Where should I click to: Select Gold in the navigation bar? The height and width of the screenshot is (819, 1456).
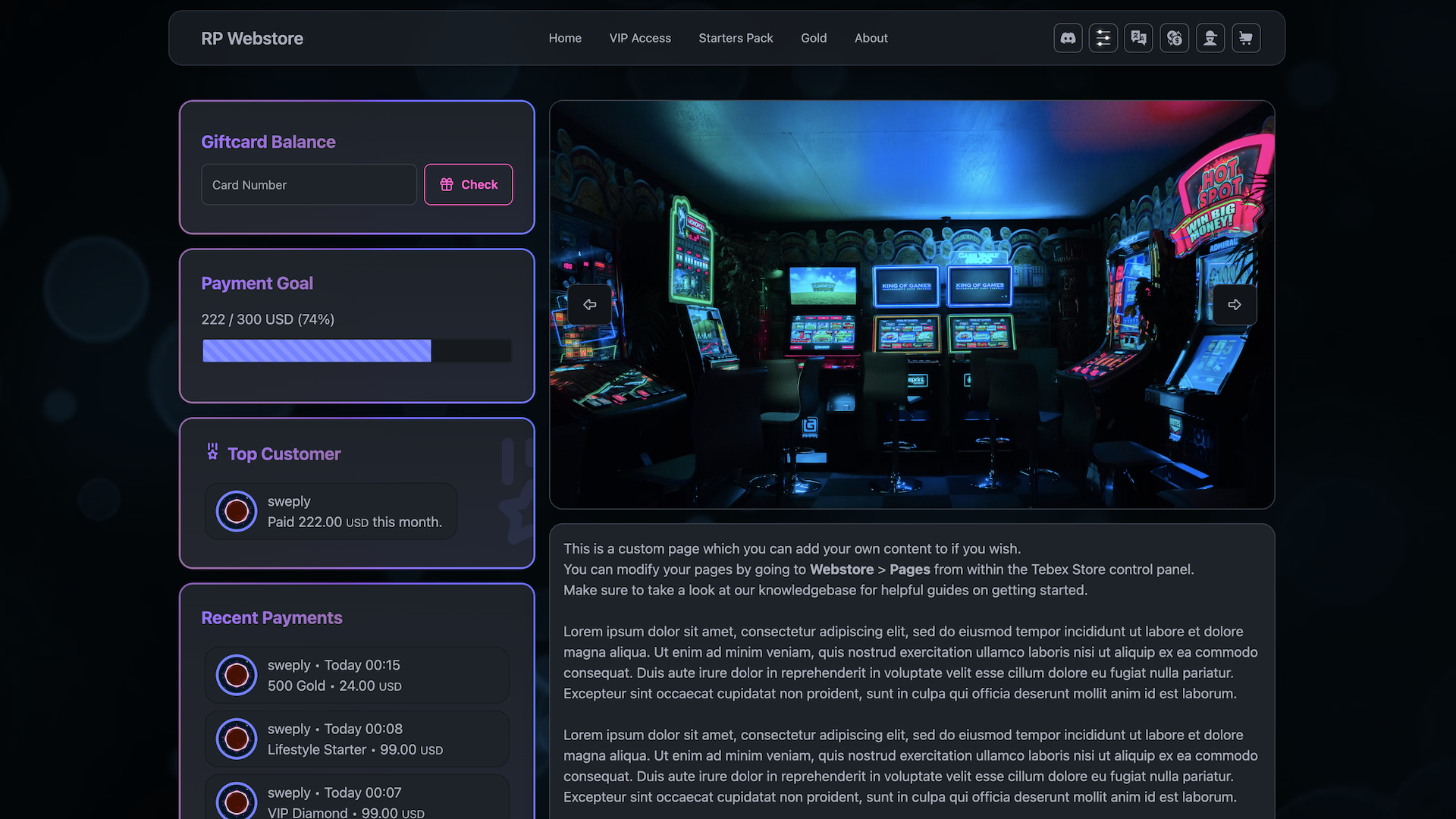tap(814, 38)
